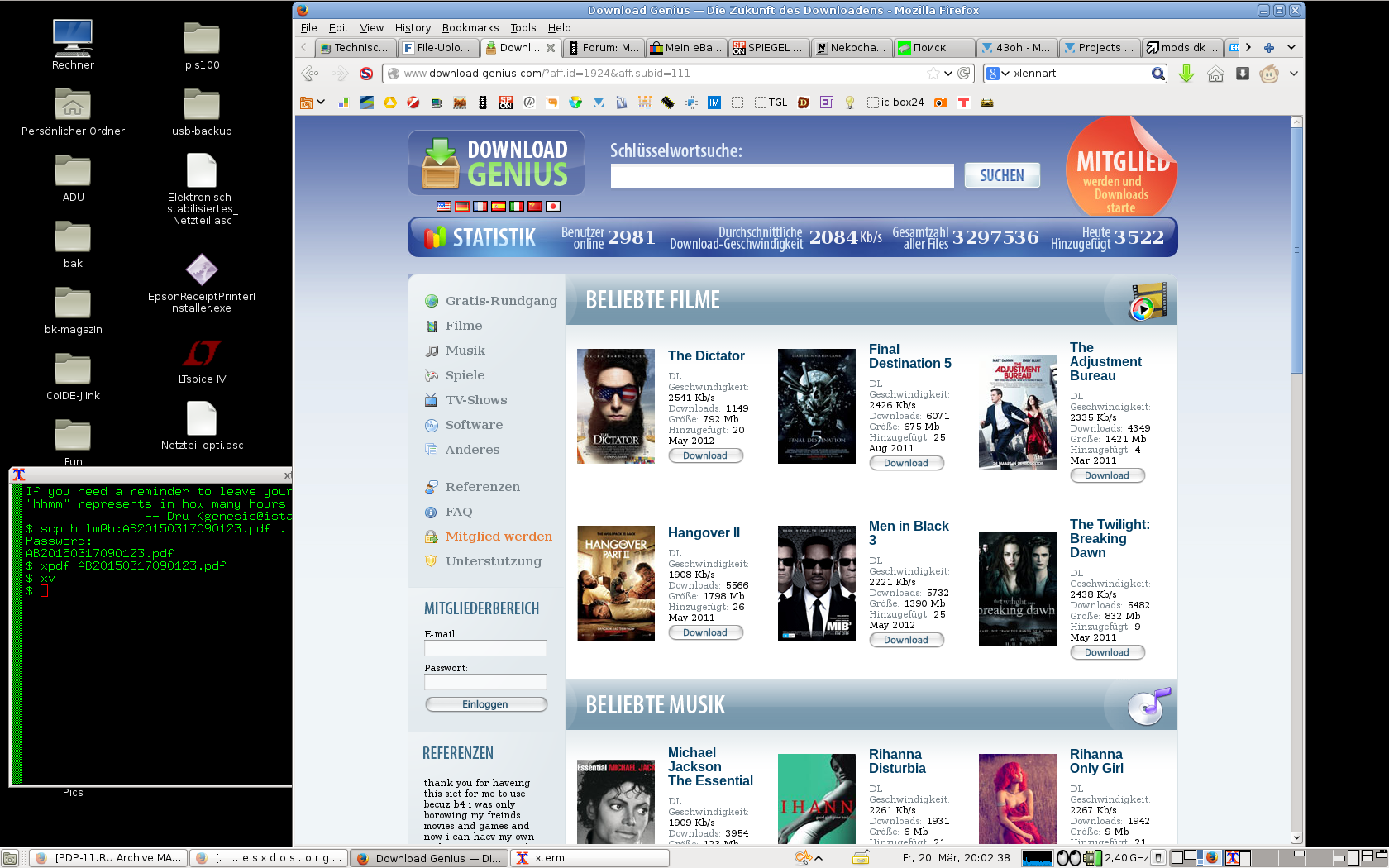Close the Download Genius tab
1389x868 pixels.
551,47
